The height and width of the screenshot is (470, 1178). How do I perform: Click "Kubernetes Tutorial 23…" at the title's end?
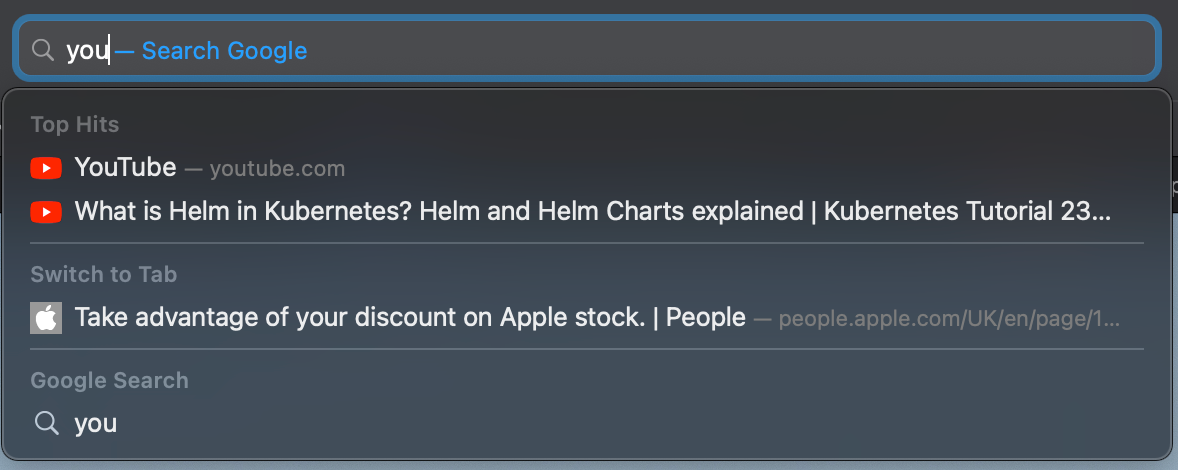(x=968, y=212)
